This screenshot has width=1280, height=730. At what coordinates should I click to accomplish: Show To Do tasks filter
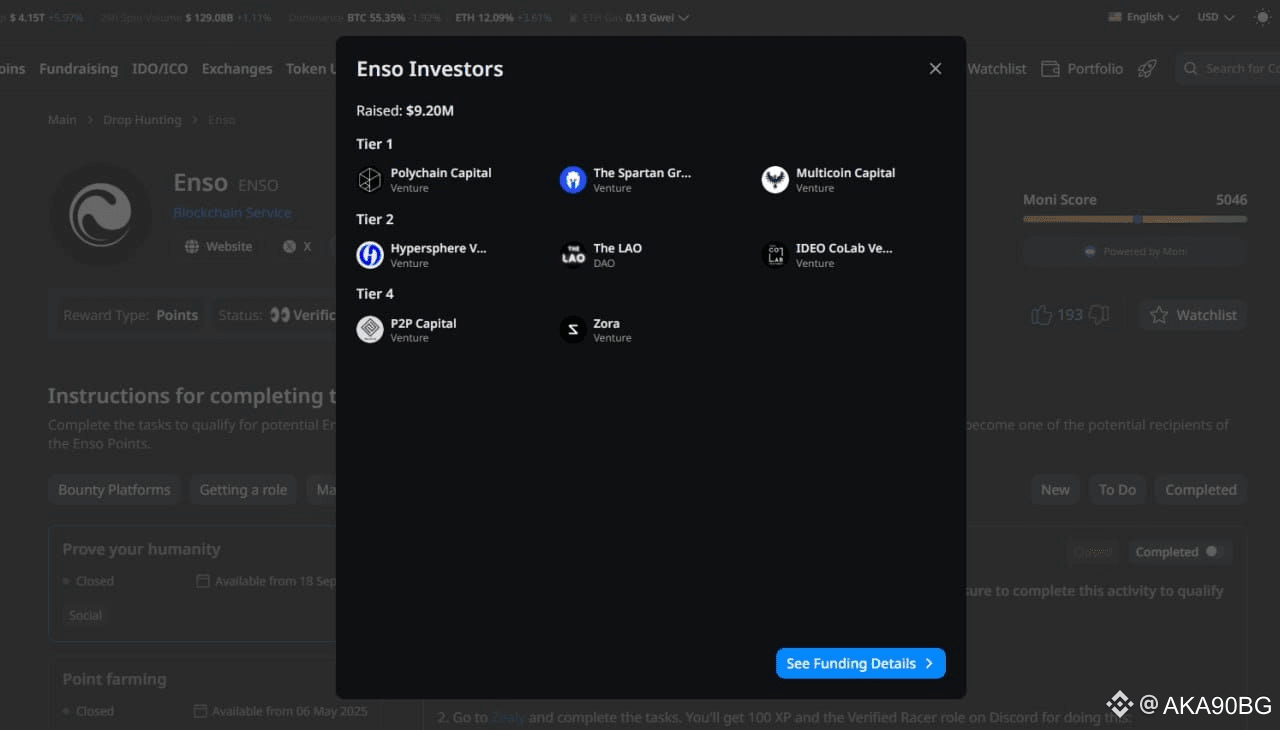pyautogui.click(x=1117, y=490)
